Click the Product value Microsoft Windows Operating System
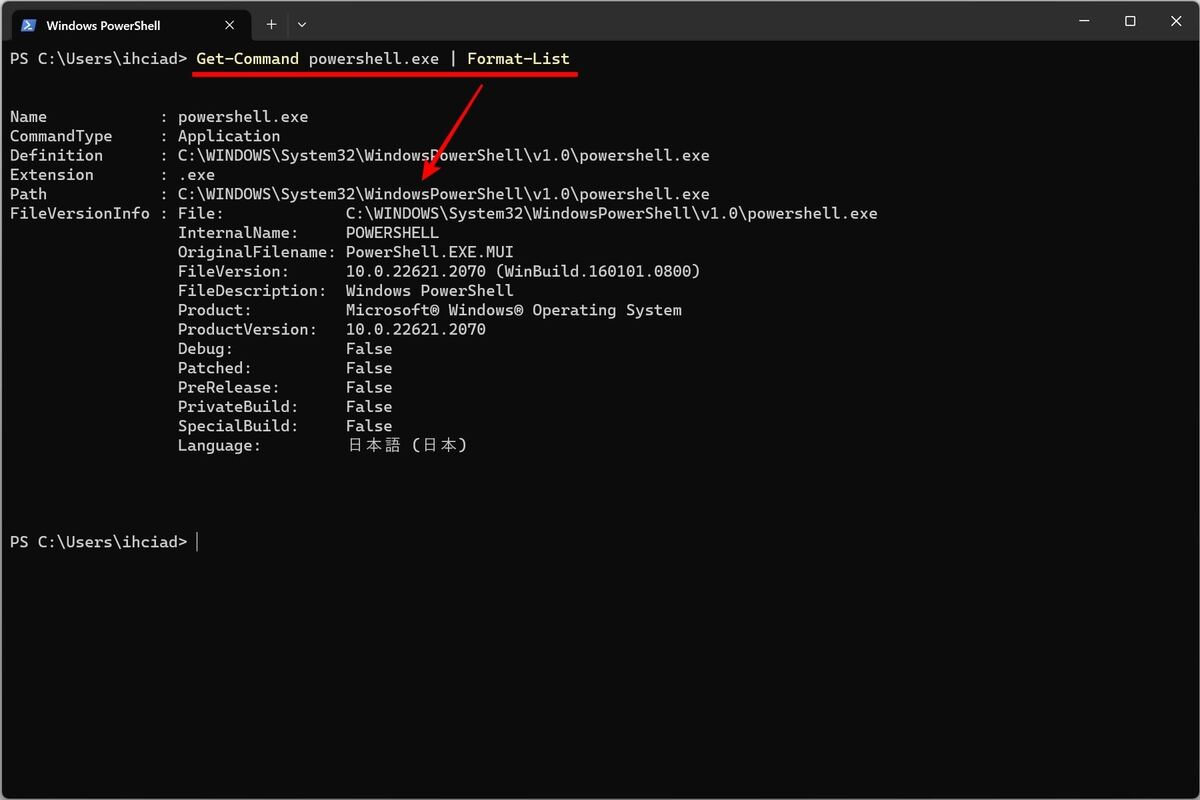1200x800 pixels. tap(514, 310)
